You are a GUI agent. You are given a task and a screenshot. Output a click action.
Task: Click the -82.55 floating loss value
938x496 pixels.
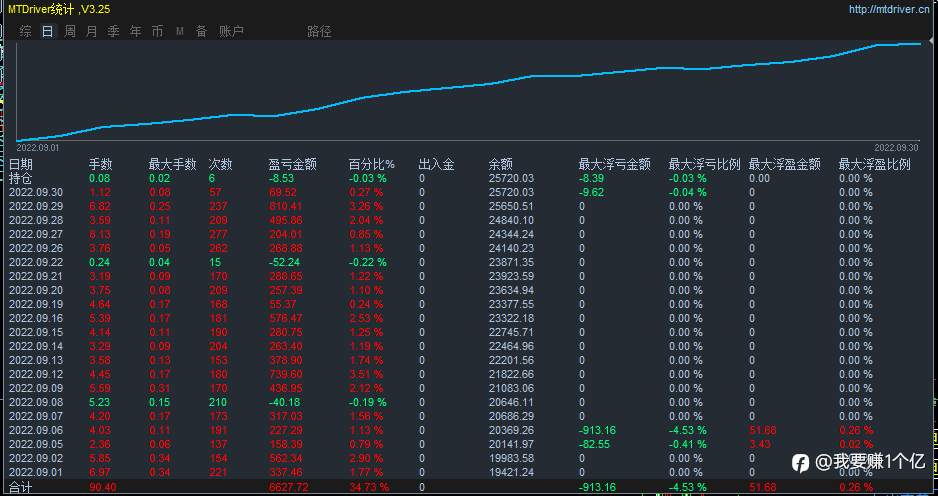(595, 444)
